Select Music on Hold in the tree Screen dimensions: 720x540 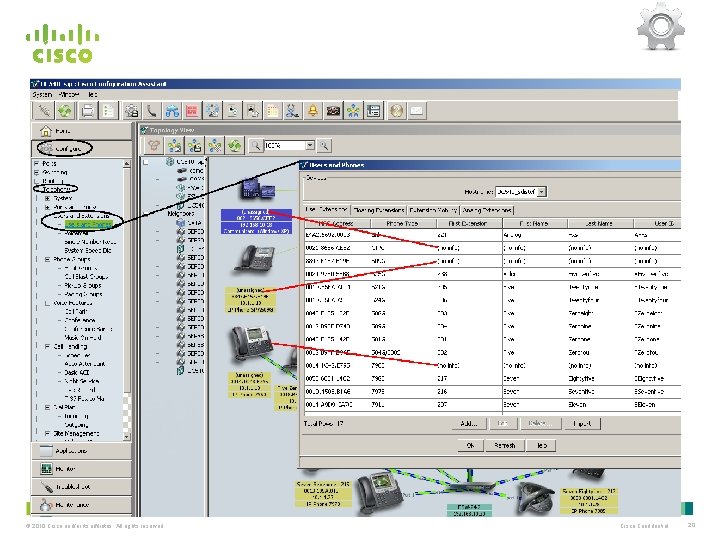tap(83, 338)
